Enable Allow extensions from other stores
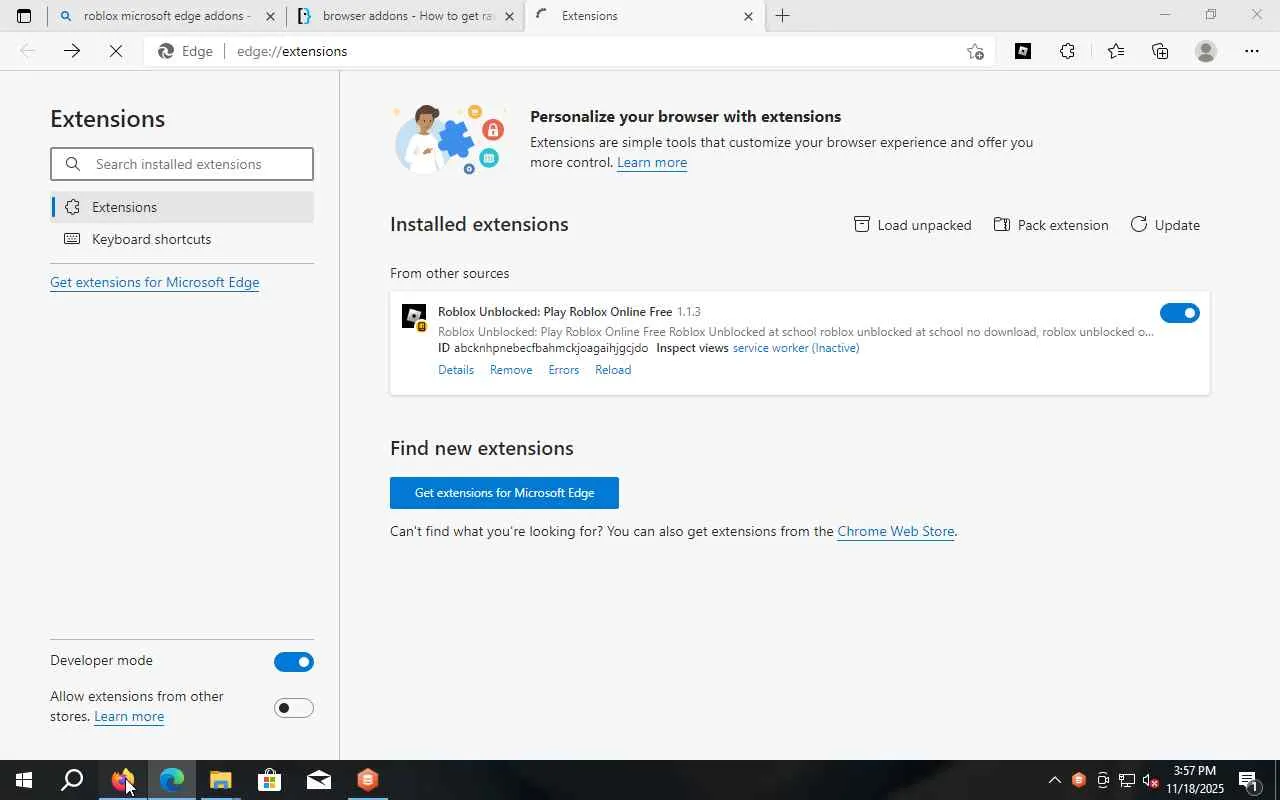This screenshot has width=1280, height=800. [294, 708]
